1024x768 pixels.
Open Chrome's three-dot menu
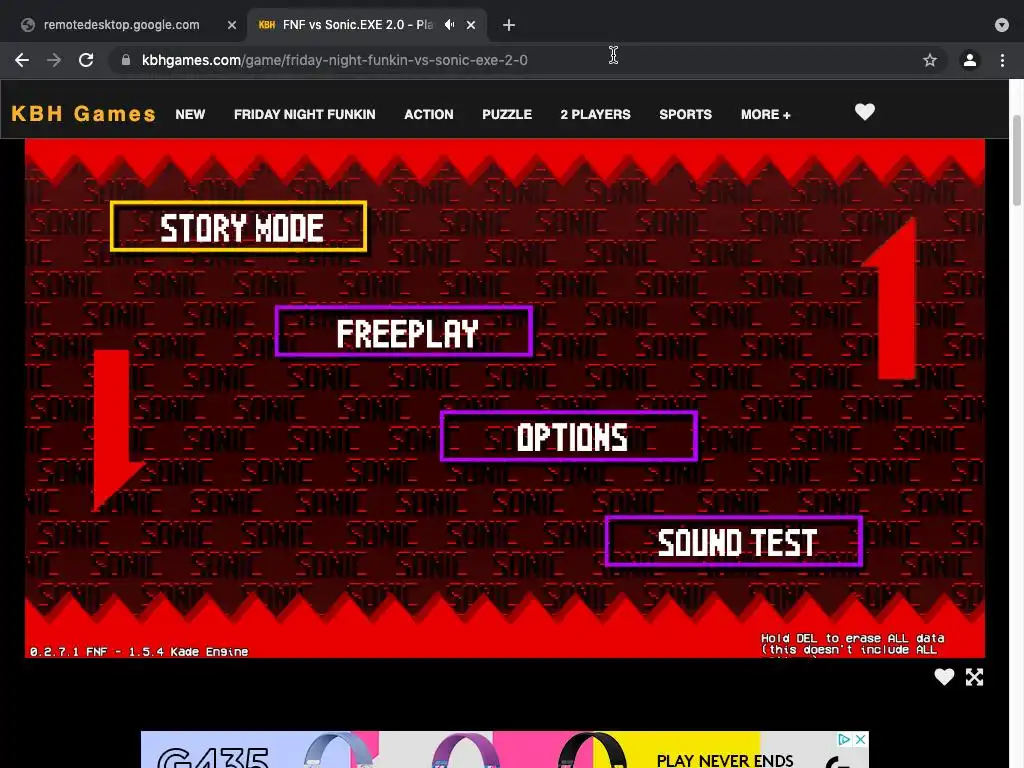[x=1002, y=60]
